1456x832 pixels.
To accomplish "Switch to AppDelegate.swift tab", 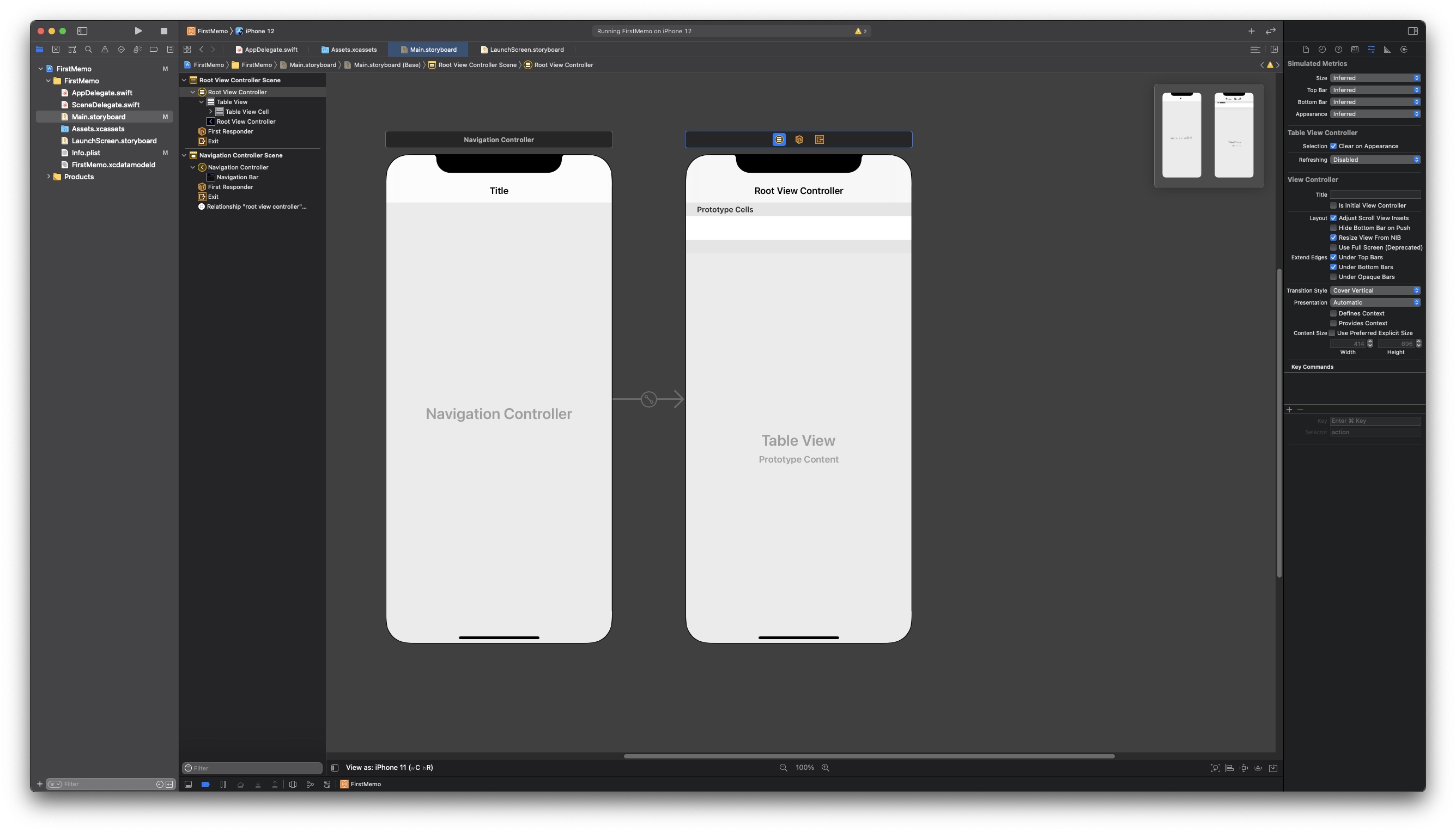I will 270,50.
